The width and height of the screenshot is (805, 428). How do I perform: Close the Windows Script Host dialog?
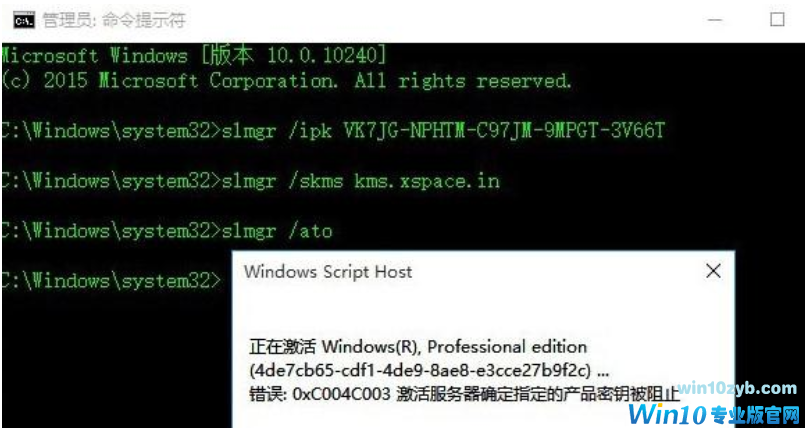(x=713, y=271)
